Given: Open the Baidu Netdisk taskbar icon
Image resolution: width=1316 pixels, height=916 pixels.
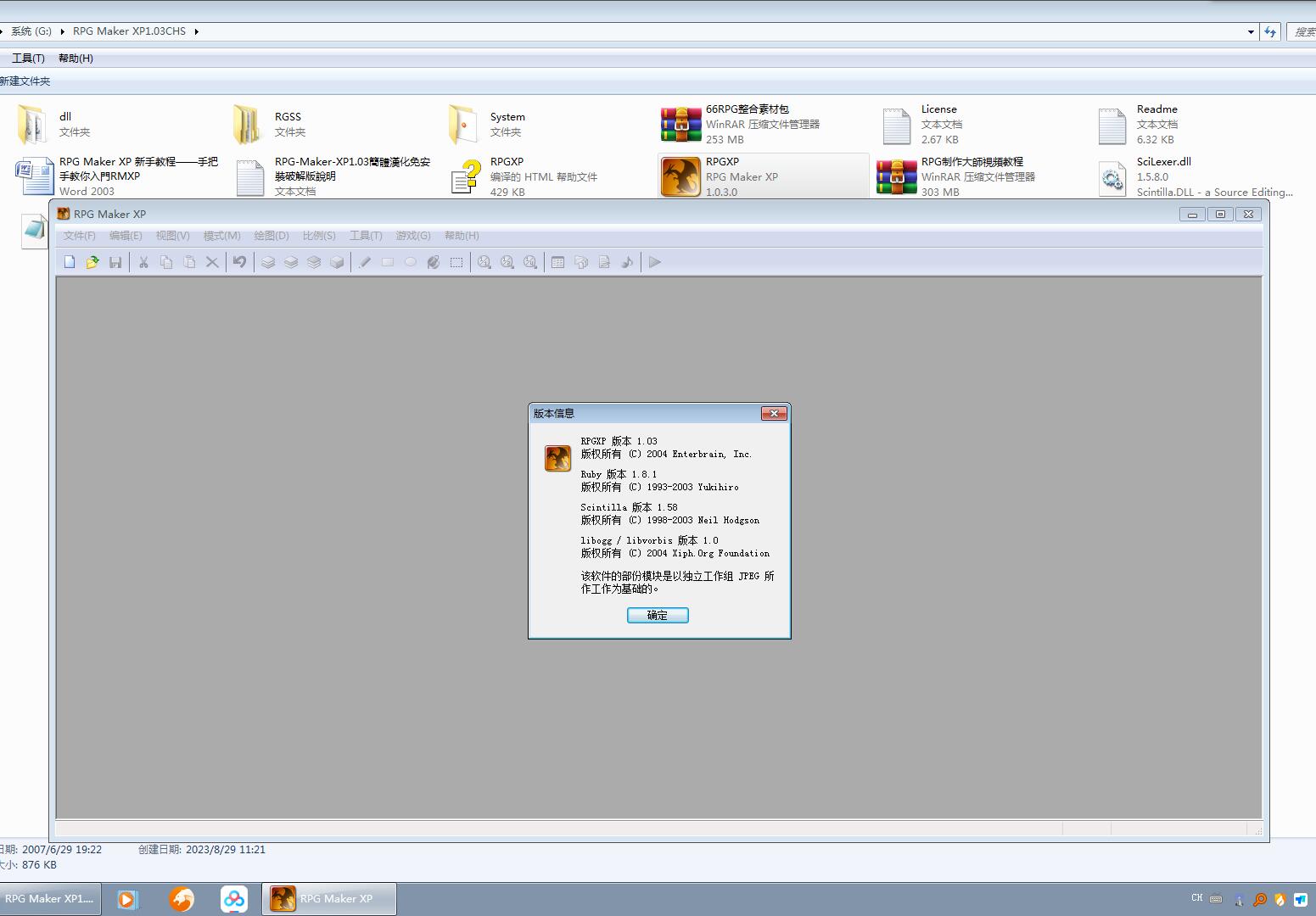Looking at the screenshot, I should pos(234,899).
